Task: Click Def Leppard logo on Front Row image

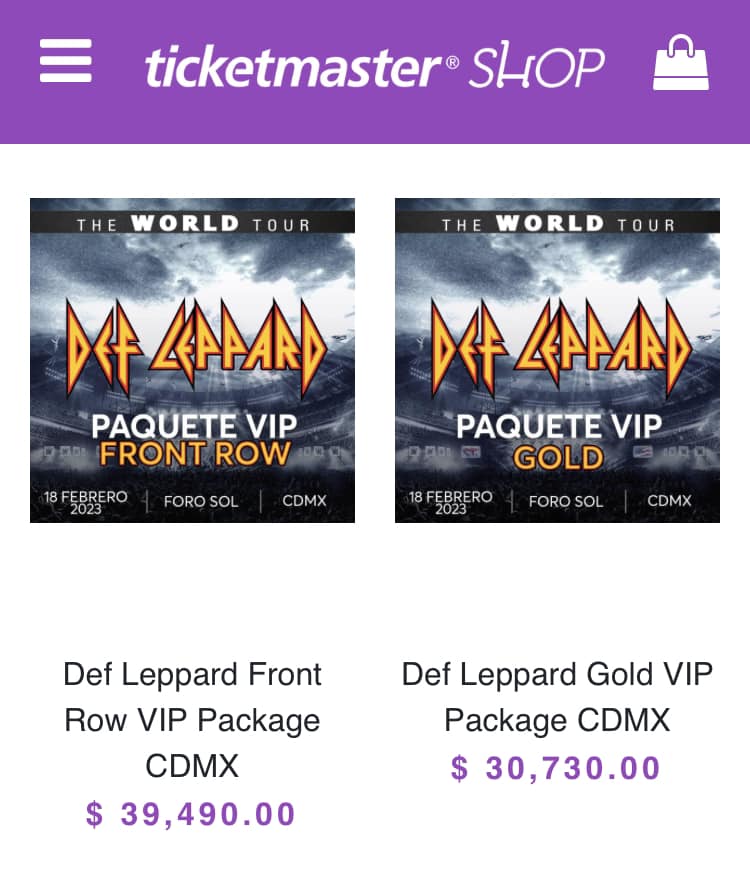Action: click(x=193, y=347)
